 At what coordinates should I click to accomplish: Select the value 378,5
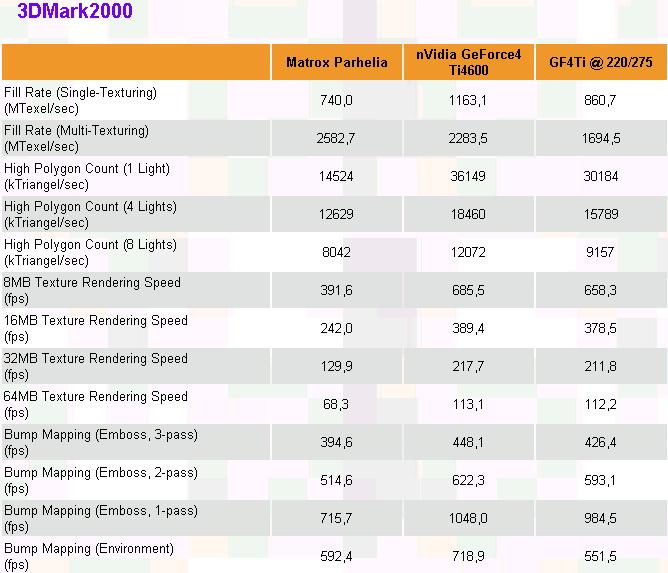600,328
